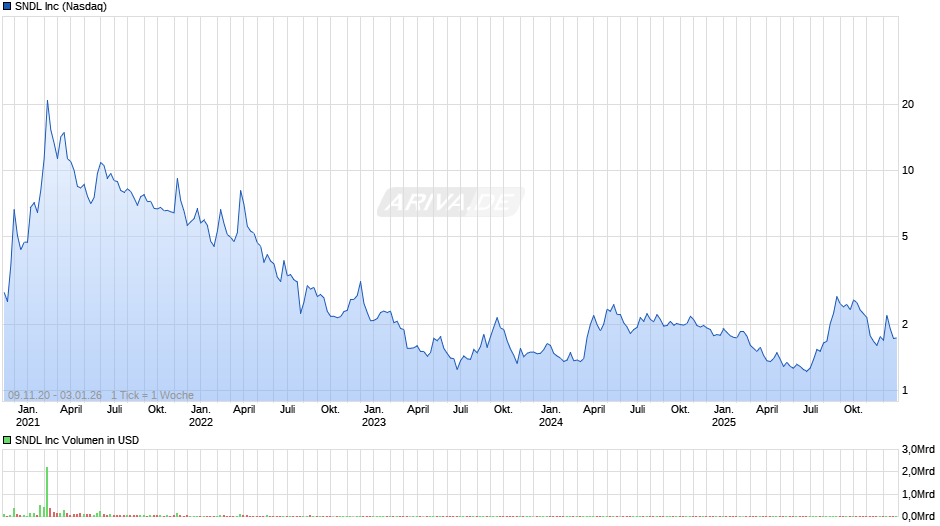Select the 'SNDL Inc Volumen in USD' label

77,440
